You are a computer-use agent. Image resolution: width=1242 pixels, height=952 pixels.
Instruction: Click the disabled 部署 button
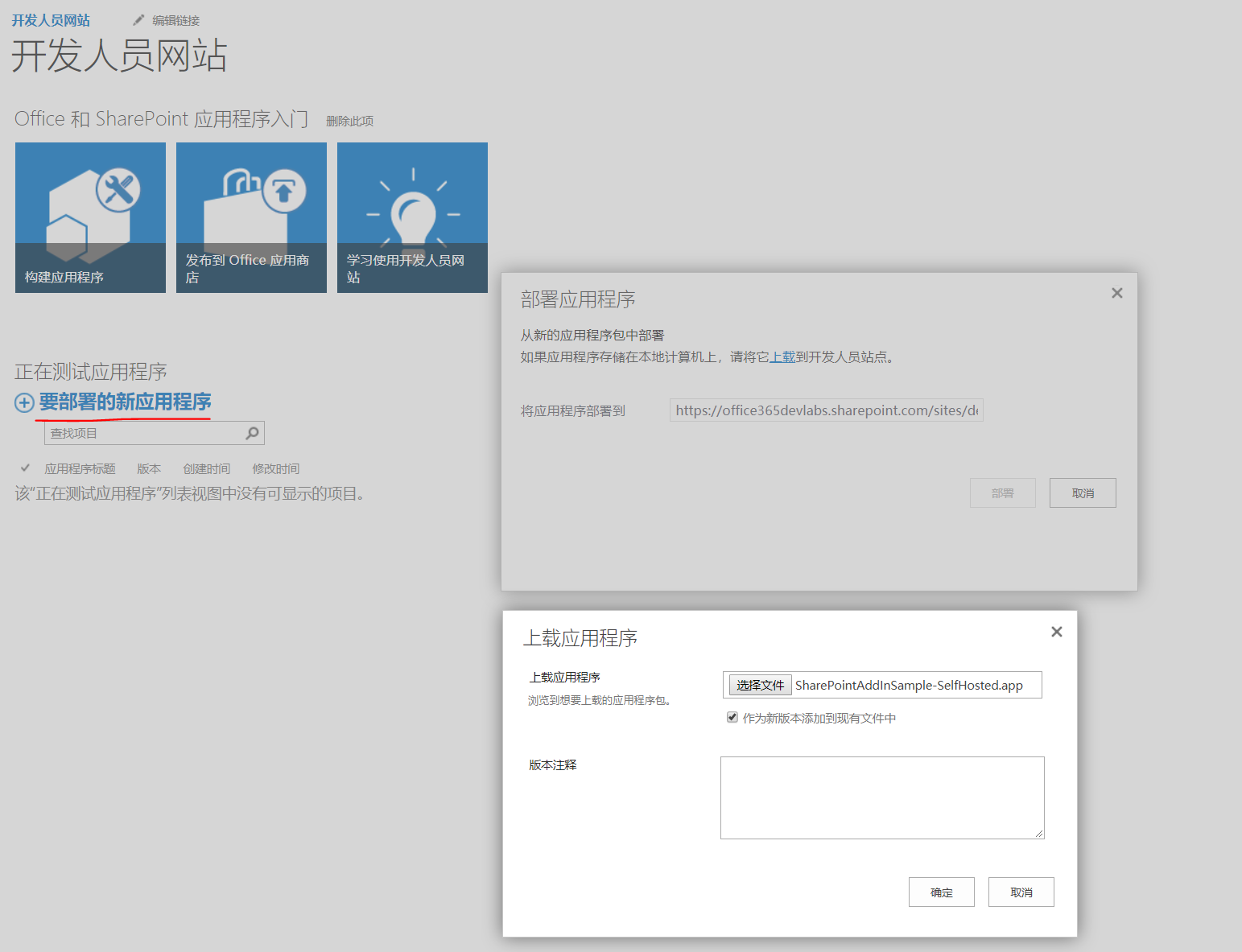click(x=1002, y=492)
